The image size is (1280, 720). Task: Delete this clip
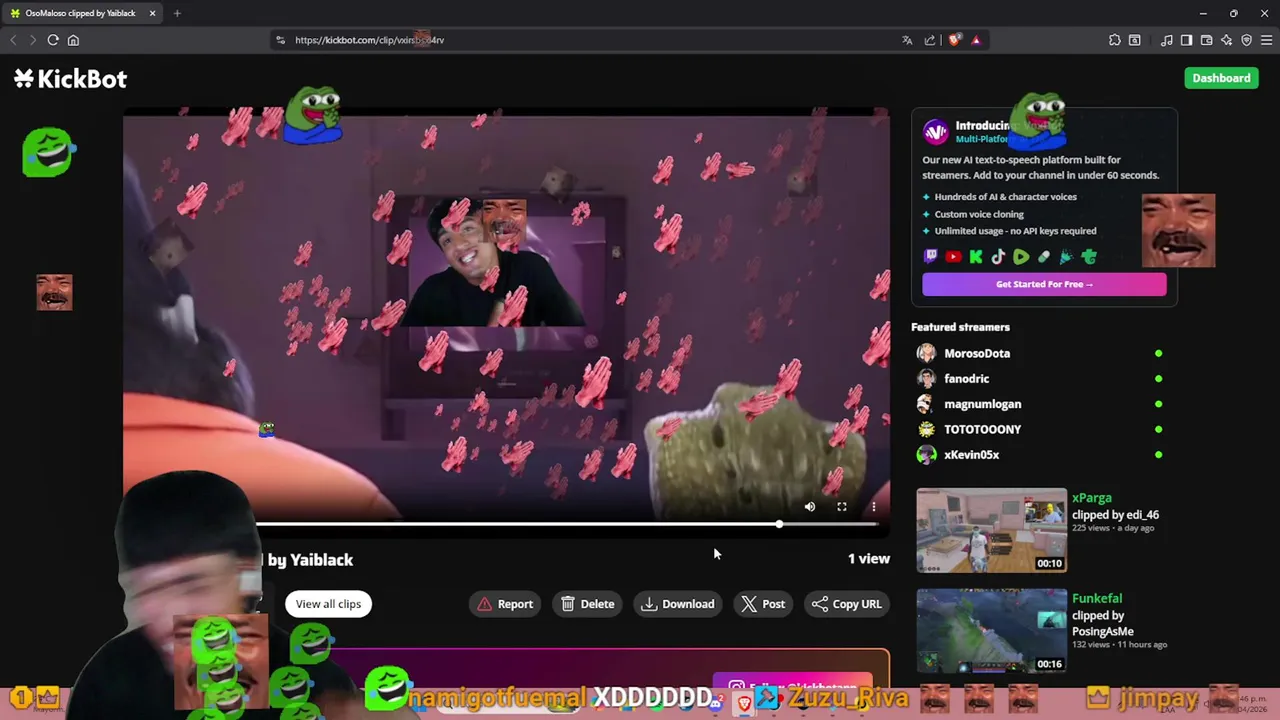click(588, 604)
